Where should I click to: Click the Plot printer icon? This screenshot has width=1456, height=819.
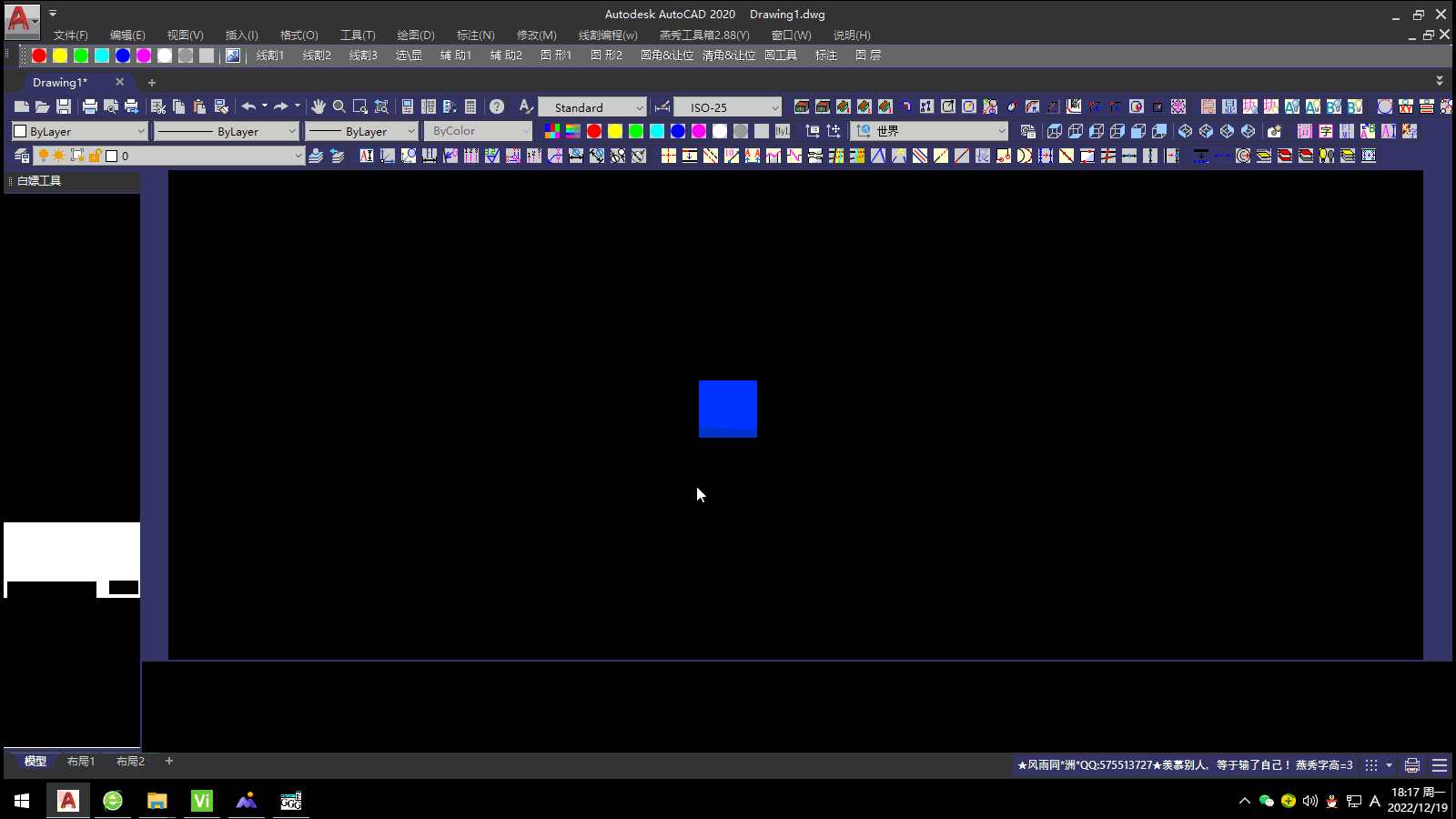[90, 106]
